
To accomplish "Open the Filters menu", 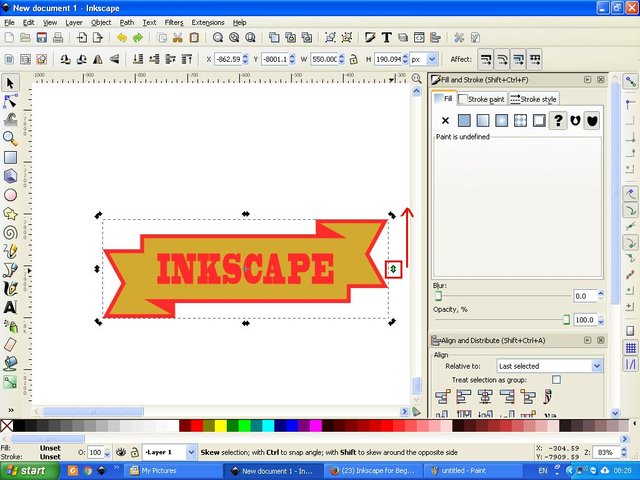I will pos(174,22).
